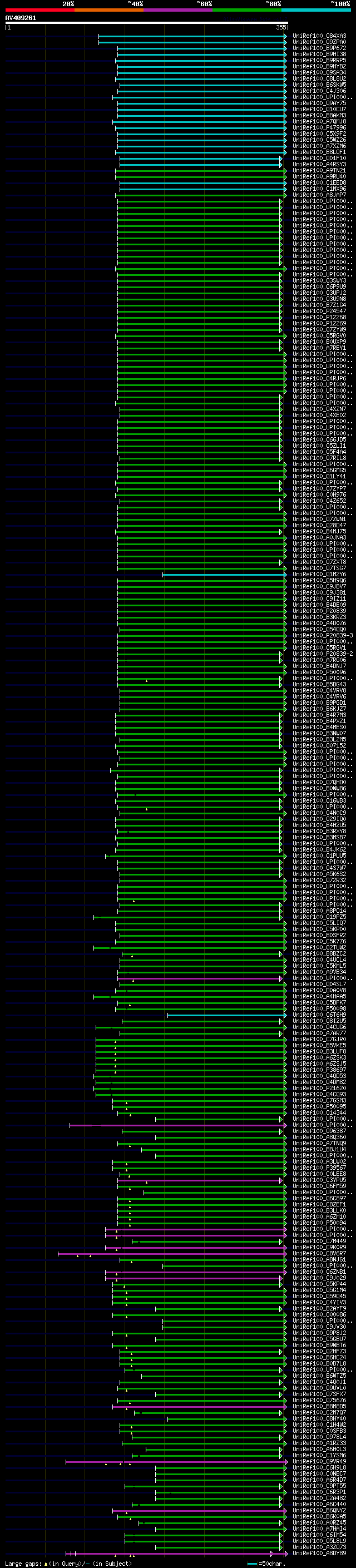Select hit UniRef100_C1EED8

point(319,182)
